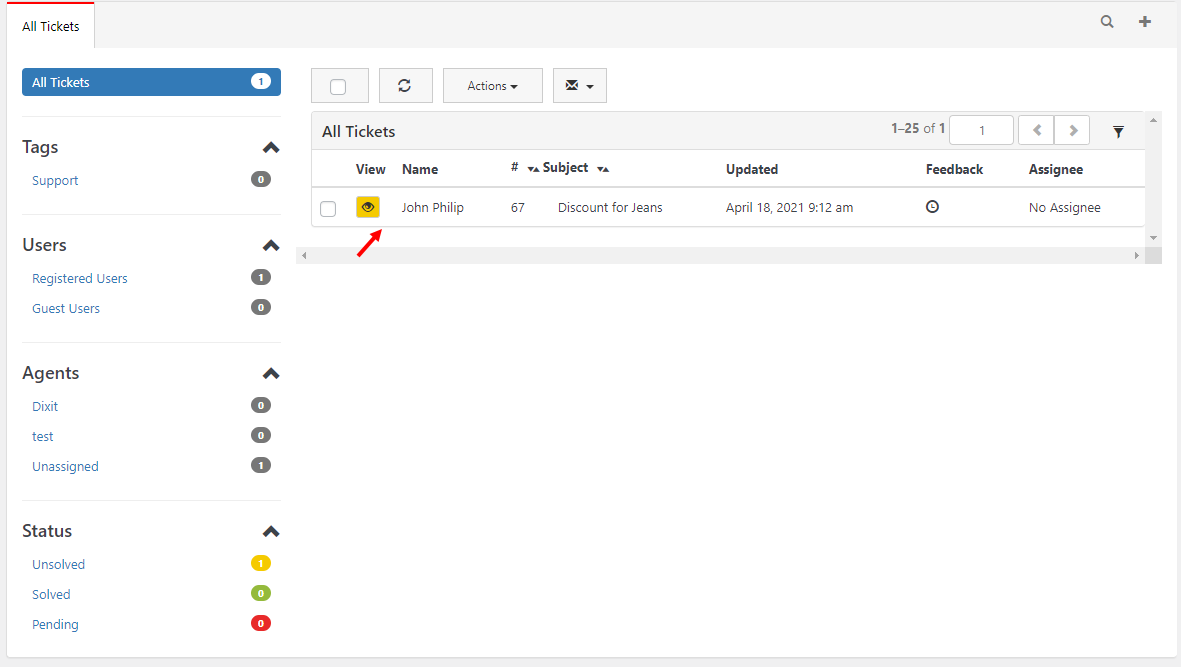Screen dimensions: 1181x667
Task: Tick the select-all tickets checkbox
Action: click(x=338, y=87)
